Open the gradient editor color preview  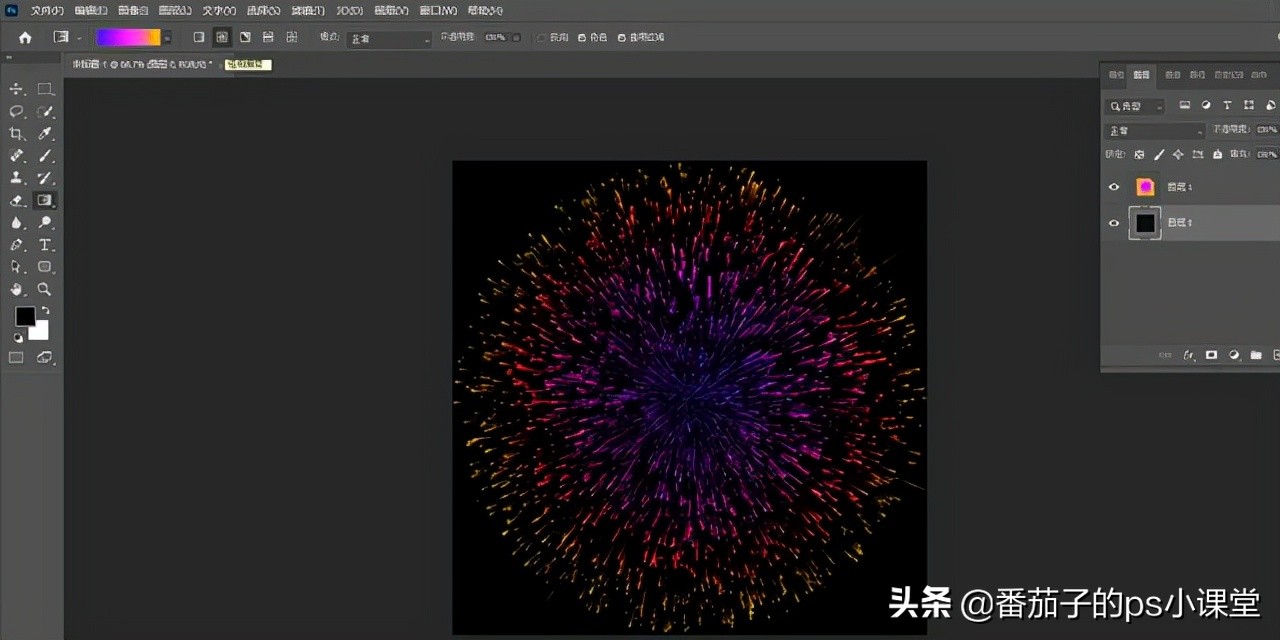[x=128, y=36]
